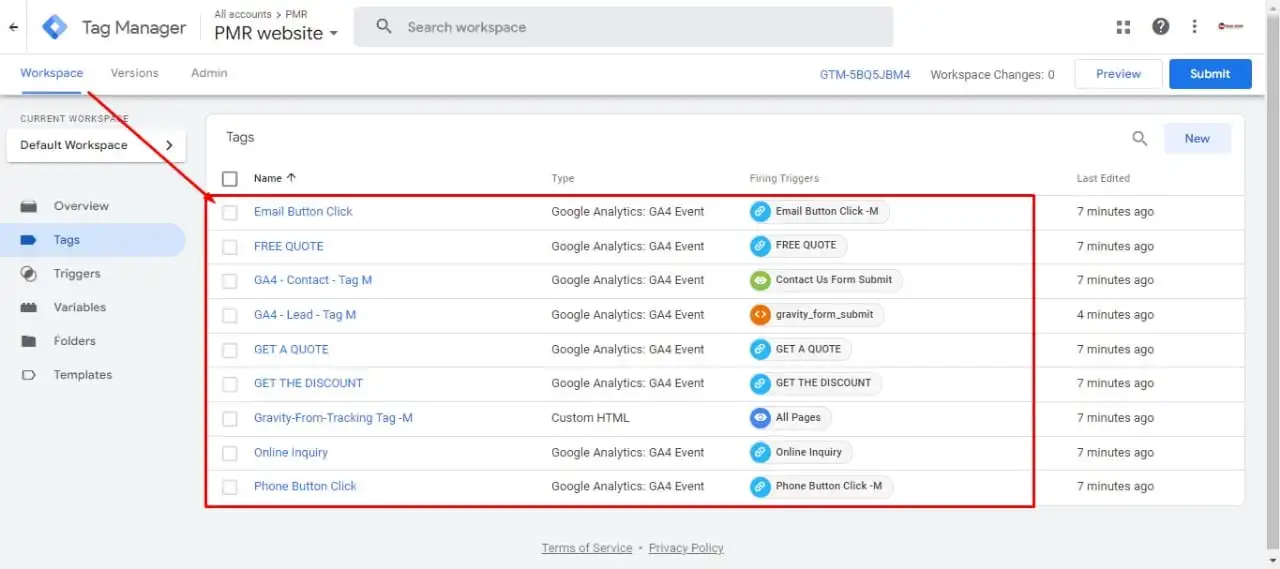
Task: Switch to the Workspace tab
Action: click(x=52, y=73)
